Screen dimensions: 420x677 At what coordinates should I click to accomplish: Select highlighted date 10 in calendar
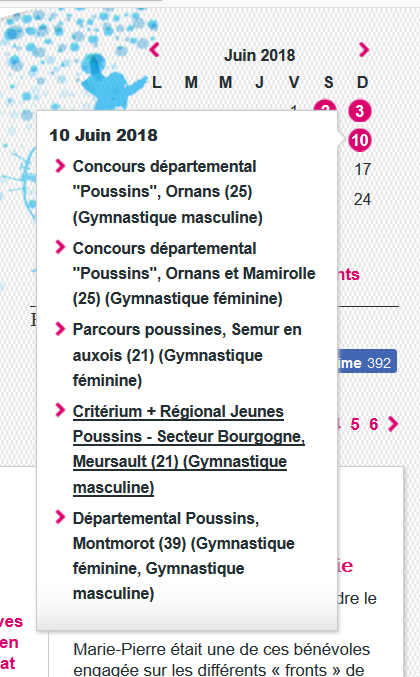(x=360, y=140)
